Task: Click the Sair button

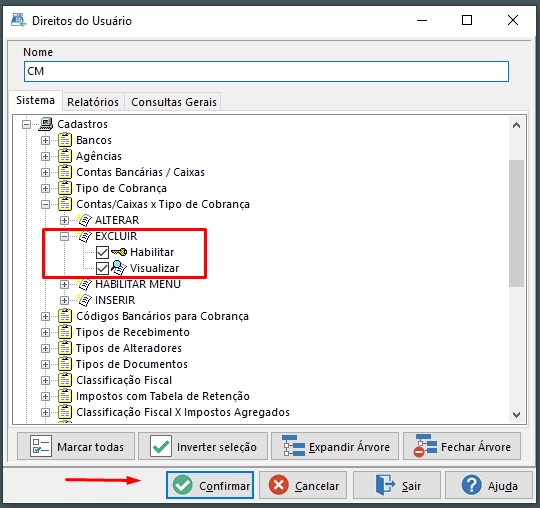Action: pos(397,485)
